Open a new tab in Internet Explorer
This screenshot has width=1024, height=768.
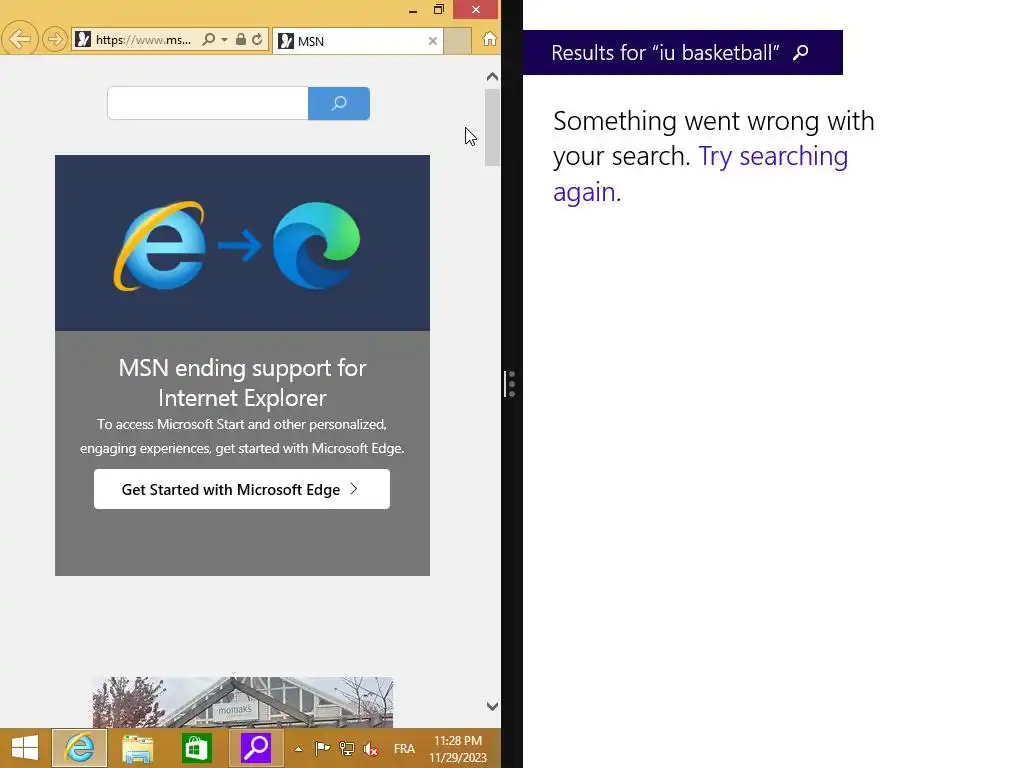457,41
